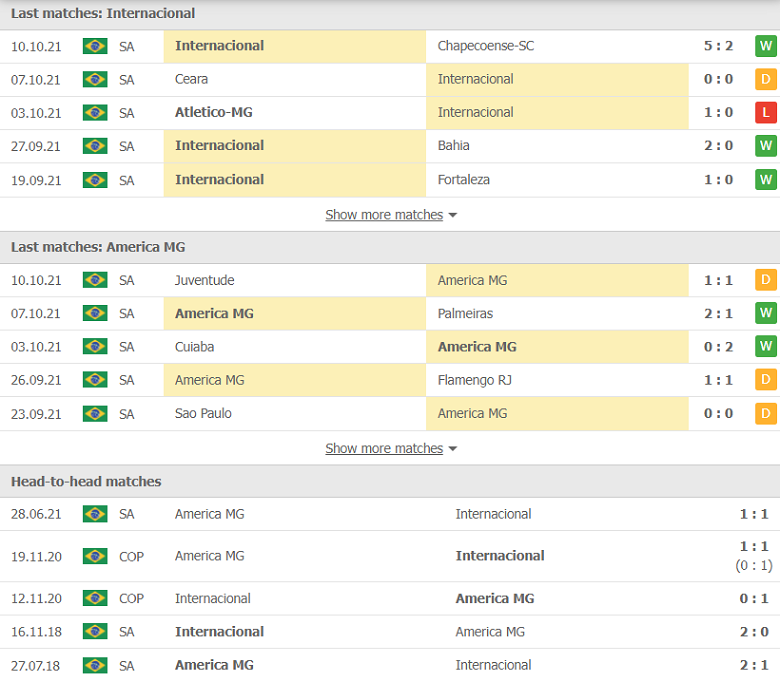Click Brazil flag in Atletico-MG match row
This screenshot has width=780, height=682.
tap(95, 113)
